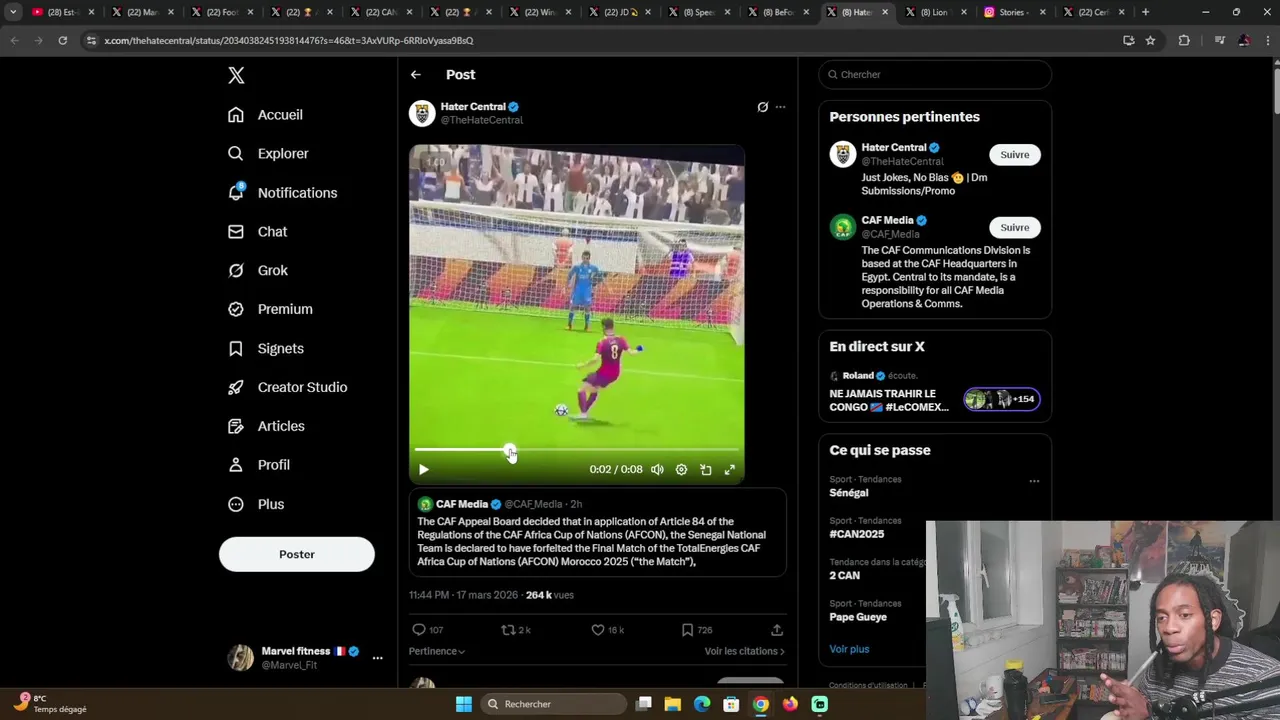
Task: Click the Chercher search field
Action: pyautogui.click(x=935, y=75)
